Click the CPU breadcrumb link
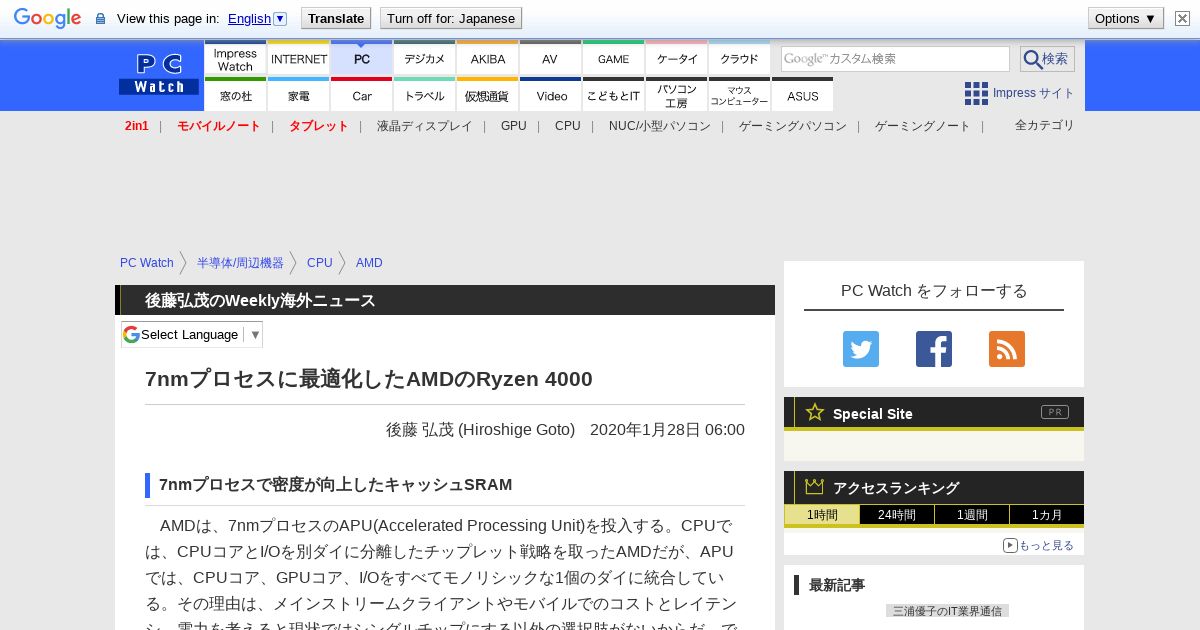The height and width of the screenshot is (630, 1200). (320, 263)
